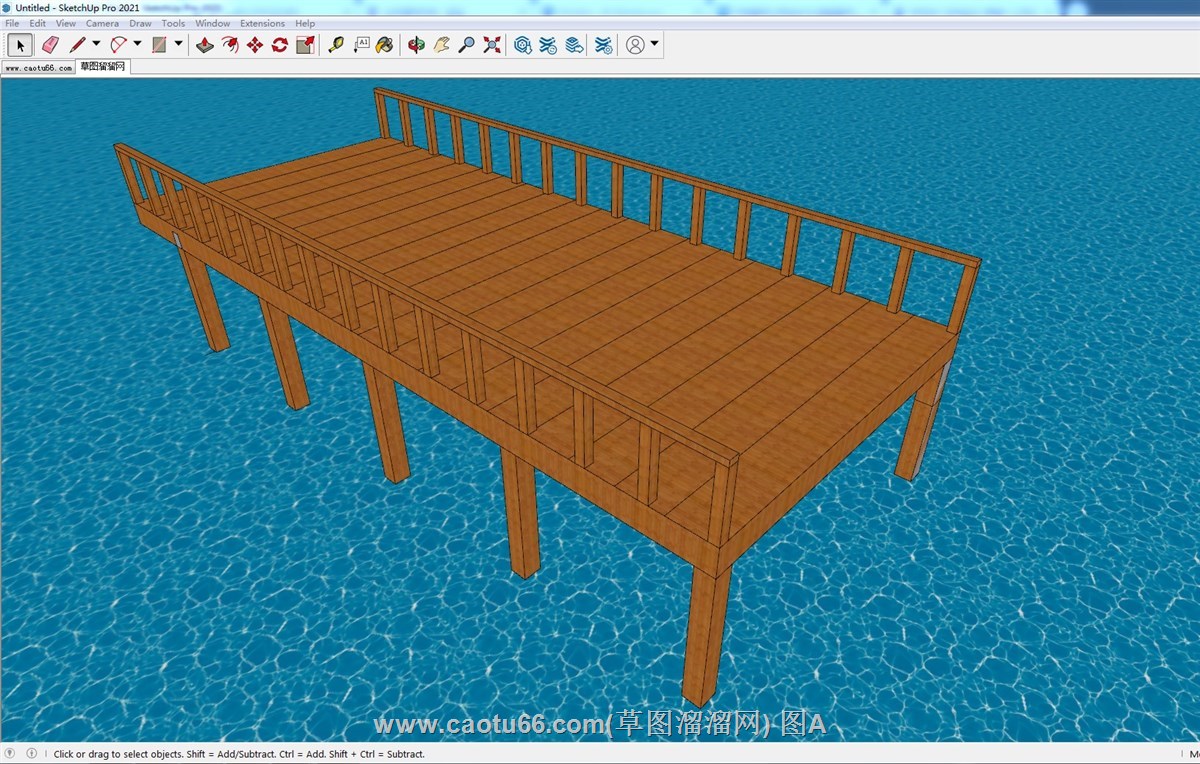Viewport: 1200px width, 764px height.
Task: Open the Tools menu
Action: 173,23
